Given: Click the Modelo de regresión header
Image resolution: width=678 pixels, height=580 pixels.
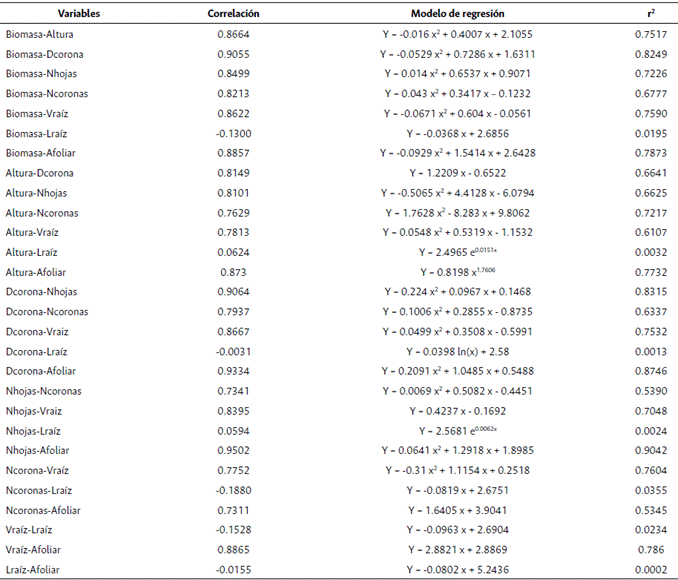Looking at the screenshot, I should 458,13.
